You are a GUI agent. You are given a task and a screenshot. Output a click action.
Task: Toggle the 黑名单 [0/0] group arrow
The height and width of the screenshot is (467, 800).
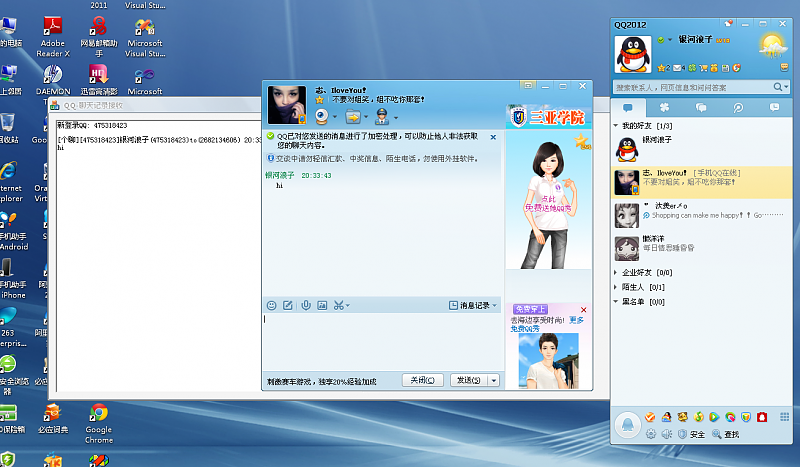[615, 302]
